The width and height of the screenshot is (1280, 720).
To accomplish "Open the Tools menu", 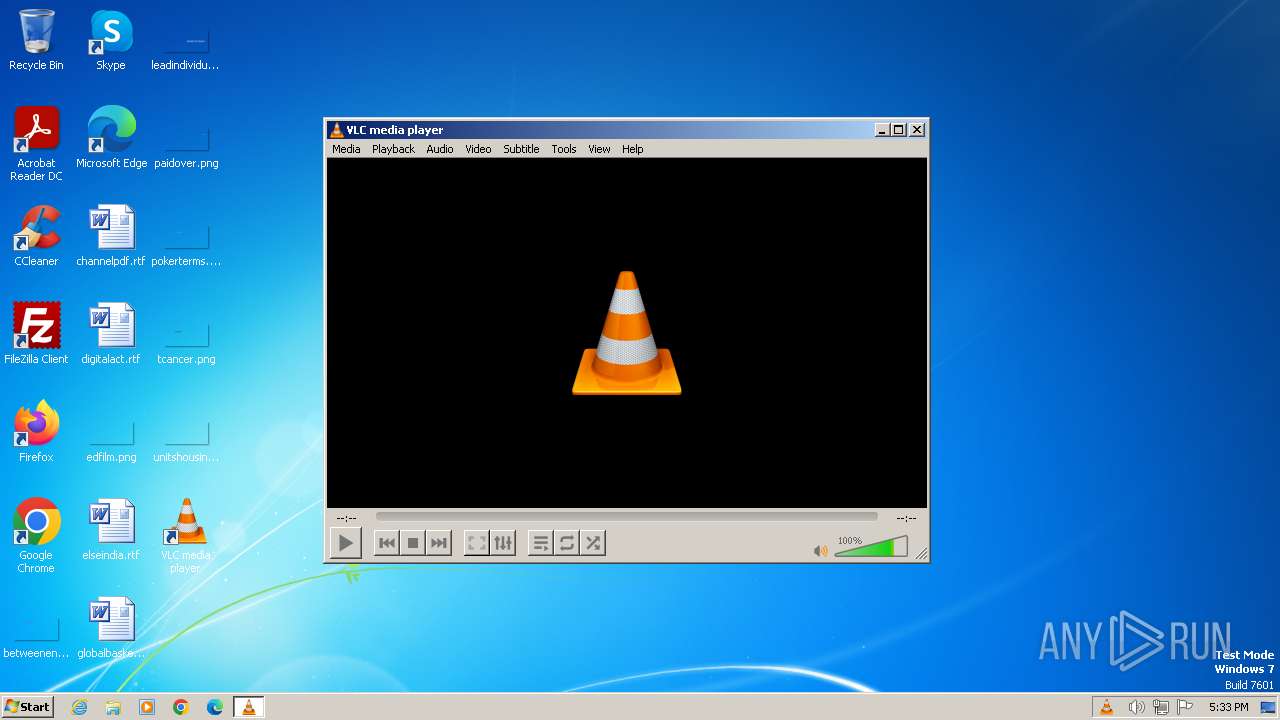I will (x=564, y=149).
